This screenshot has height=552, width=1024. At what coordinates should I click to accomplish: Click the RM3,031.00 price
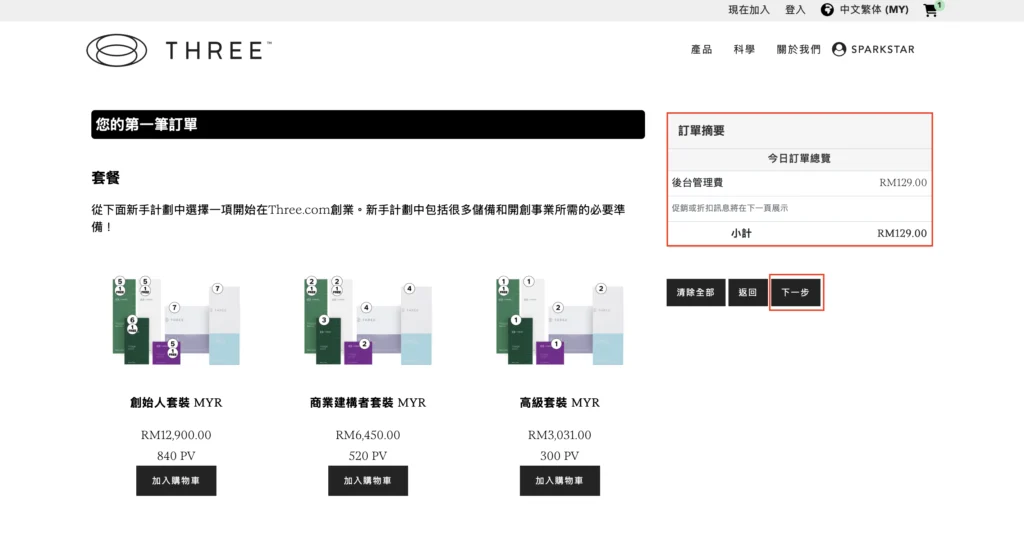pyautogui.click(x=560, y=435)
